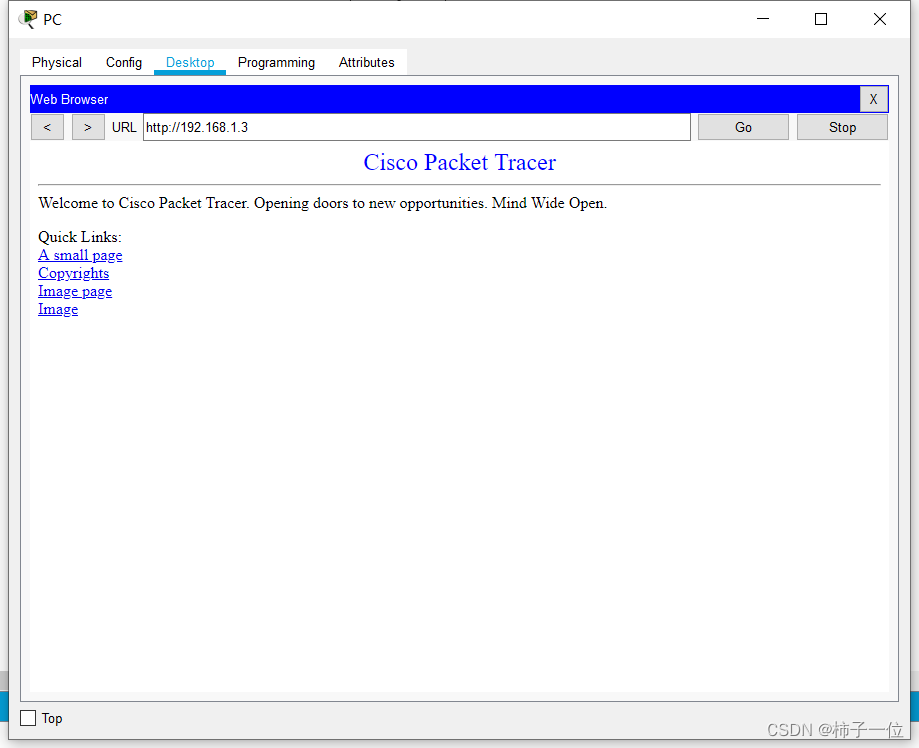Switch to the Config tab

pyautogui.click(x=124, y=62)
